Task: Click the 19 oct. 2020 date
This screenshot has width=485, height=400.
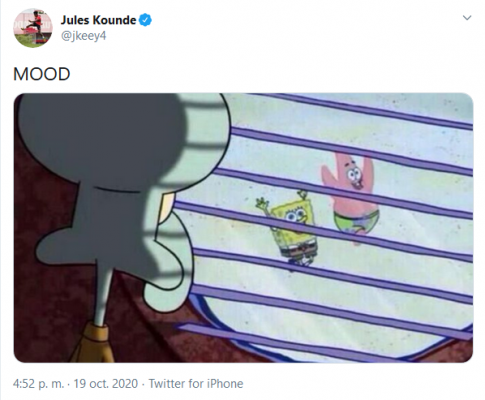Action: tap(106, 384)
